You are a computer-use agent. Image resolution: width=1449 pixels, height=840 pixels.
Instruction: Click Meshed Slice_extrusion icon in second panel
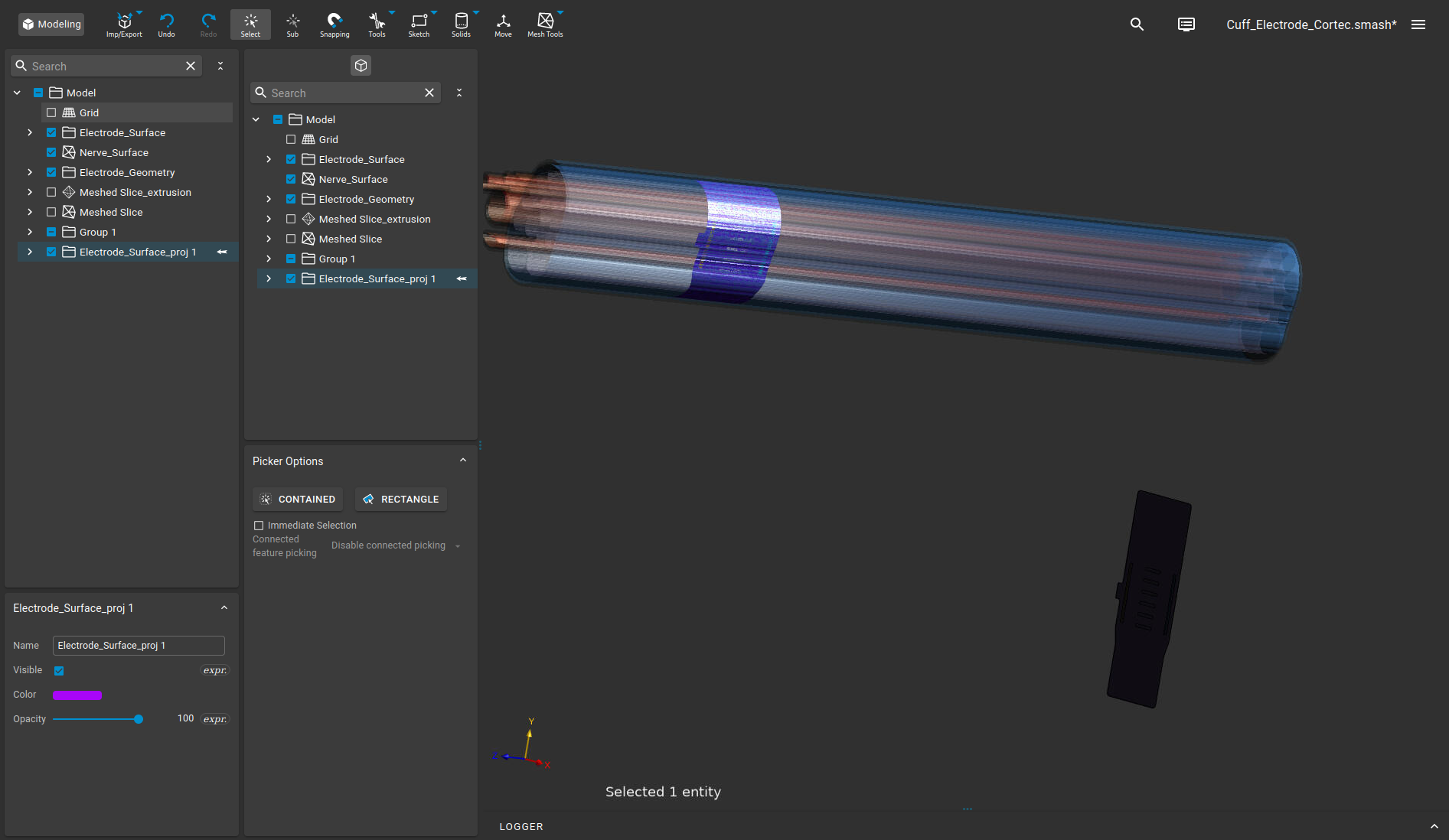pos(308,219)
